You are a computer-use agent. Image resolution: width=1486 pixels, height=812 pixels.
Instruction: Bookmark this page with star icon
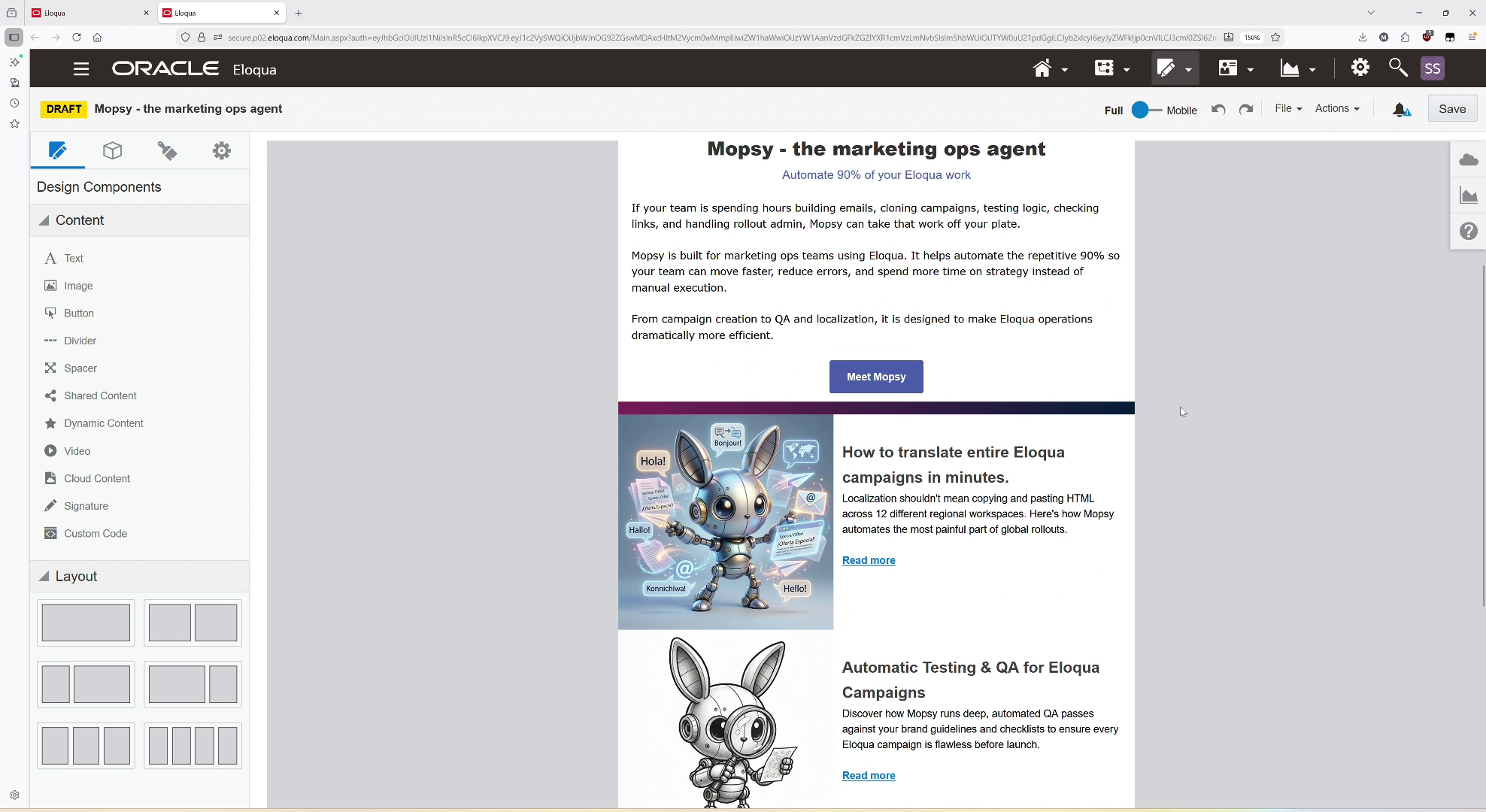(x=1275, y=37)
